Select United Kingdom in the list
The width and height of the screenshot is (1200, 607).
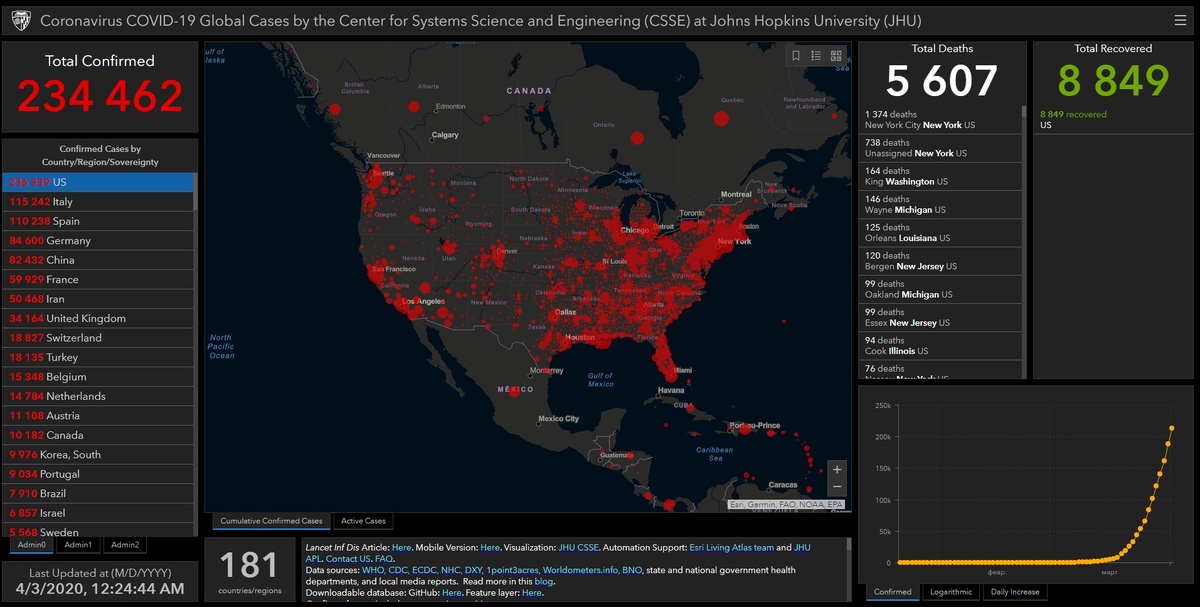98,319
